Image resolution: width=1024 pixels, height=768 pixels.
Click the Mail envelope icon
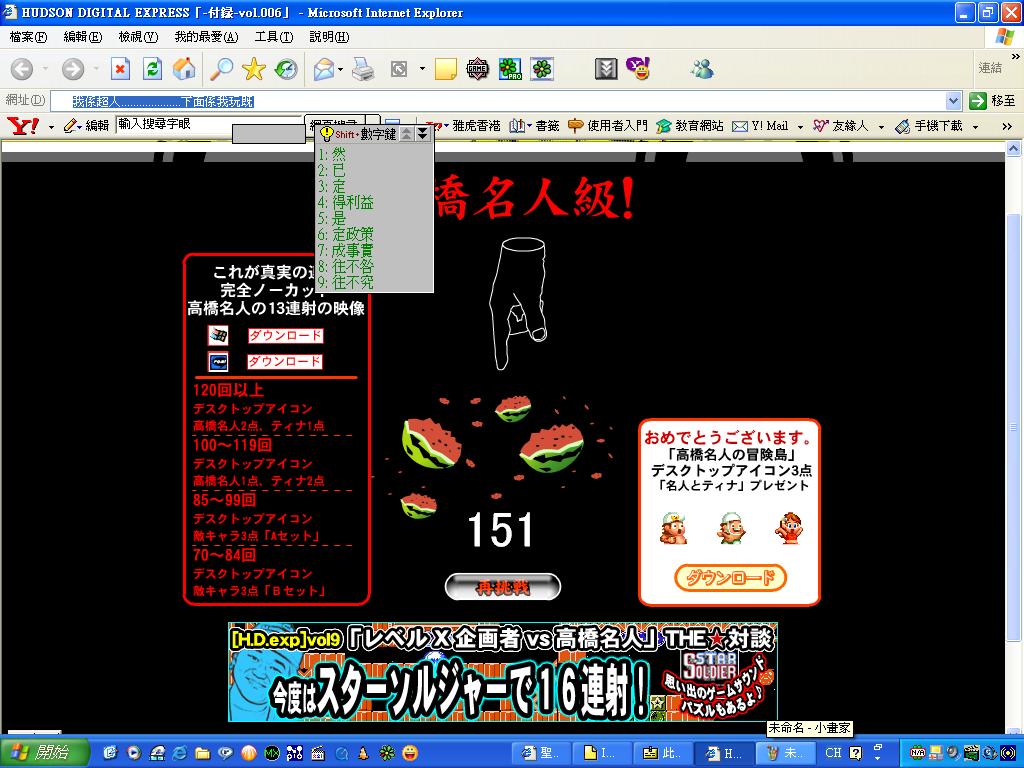point(324,69)
